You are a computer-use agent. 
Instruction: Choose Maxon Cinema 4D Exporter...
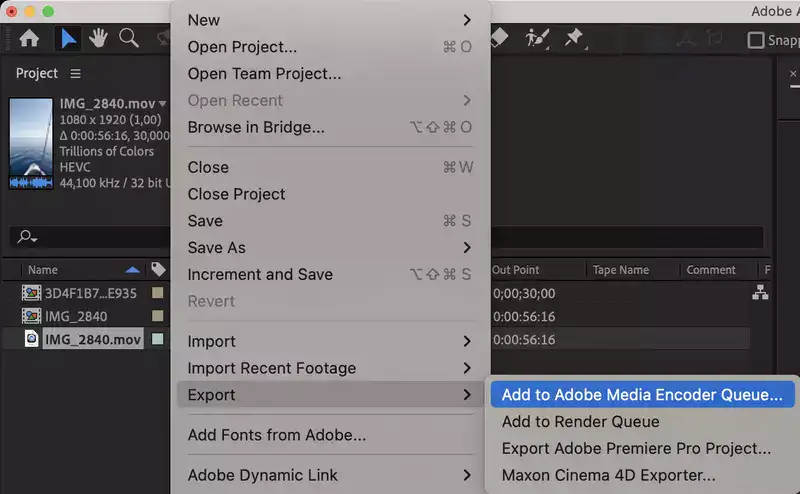pyautogui.click(x=642, y=476)
